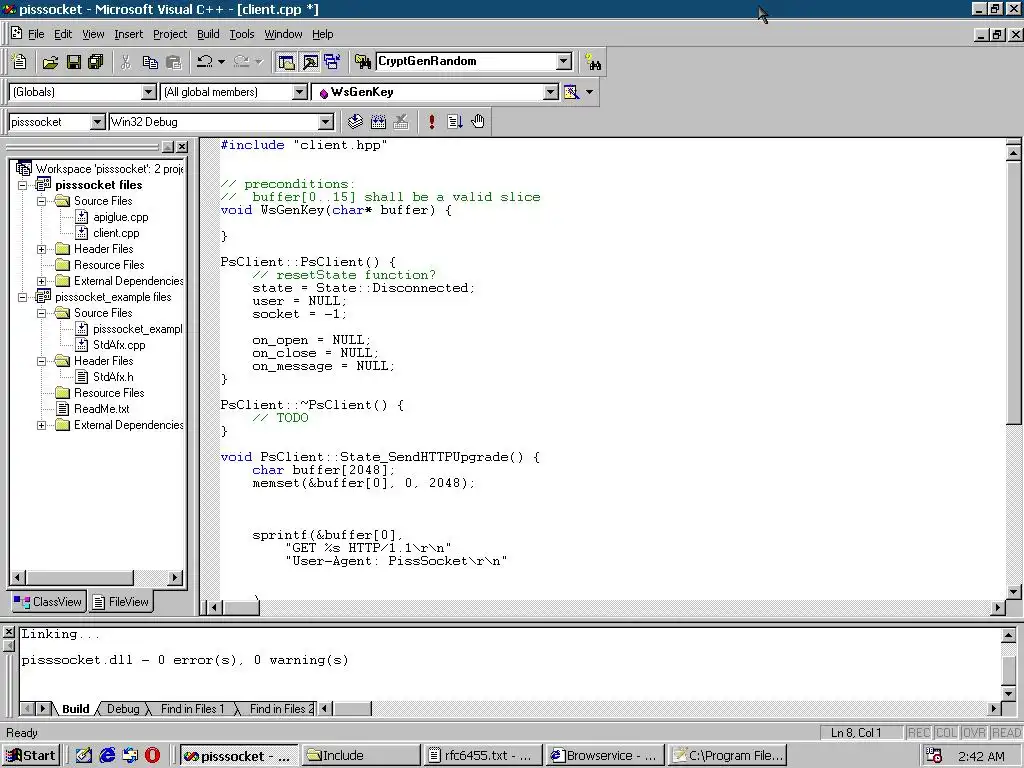Switch to Browservice taskbar window
The image size is (1024, 768).
[605, 756]
